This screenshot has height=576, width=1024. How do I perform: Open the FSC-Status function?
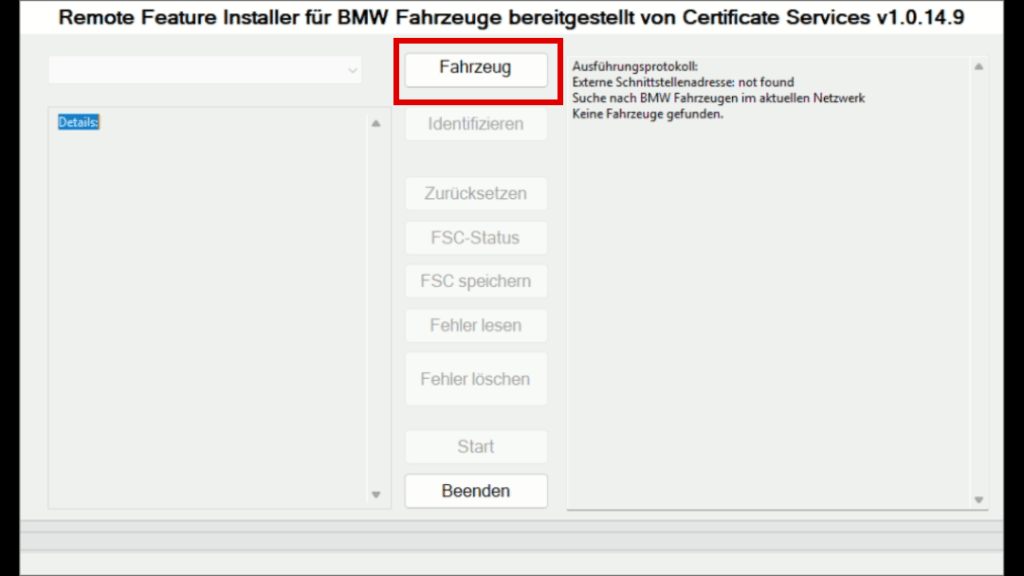(475, 237)
